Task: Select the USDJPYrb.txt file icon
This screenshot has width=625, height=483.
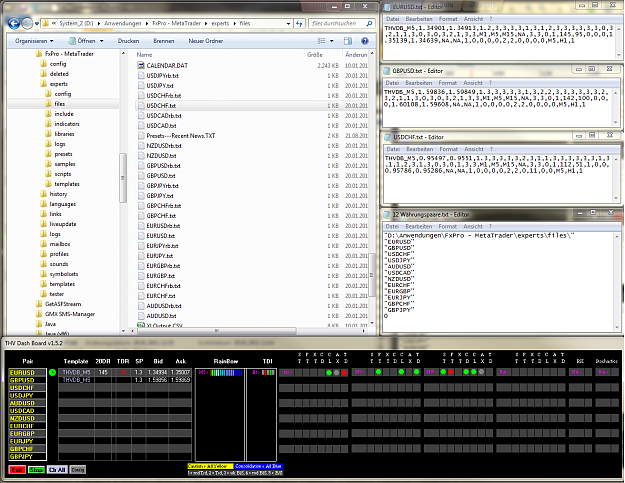Action: pos(141,75)
